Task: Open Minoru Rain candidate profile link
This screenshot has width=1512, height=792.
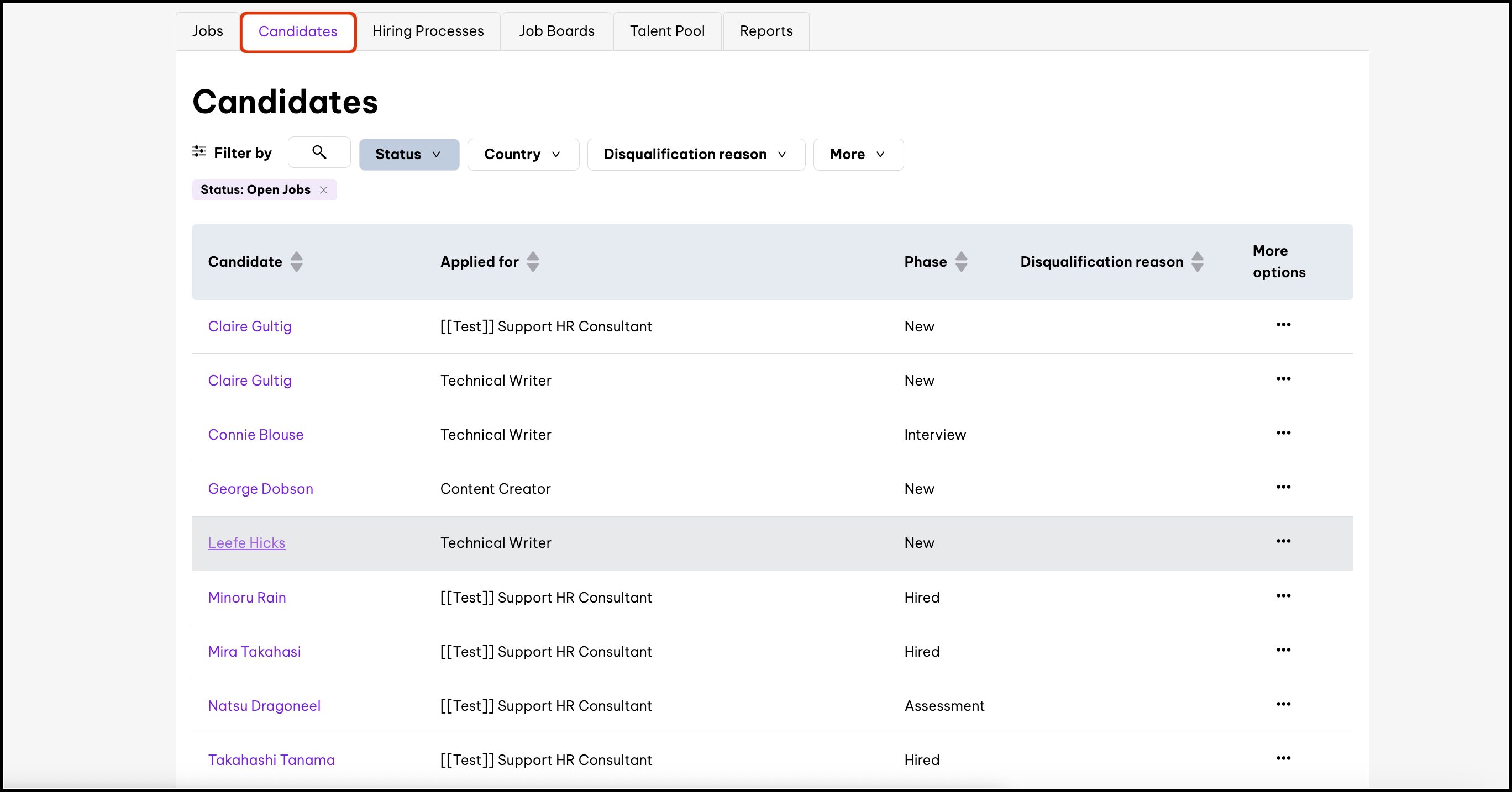Action: (x=246, y=597)
